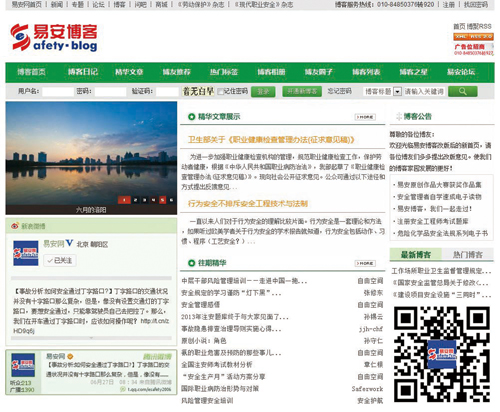Open article 行为安全不排斥安全工程技术与法制

(248, 203)
